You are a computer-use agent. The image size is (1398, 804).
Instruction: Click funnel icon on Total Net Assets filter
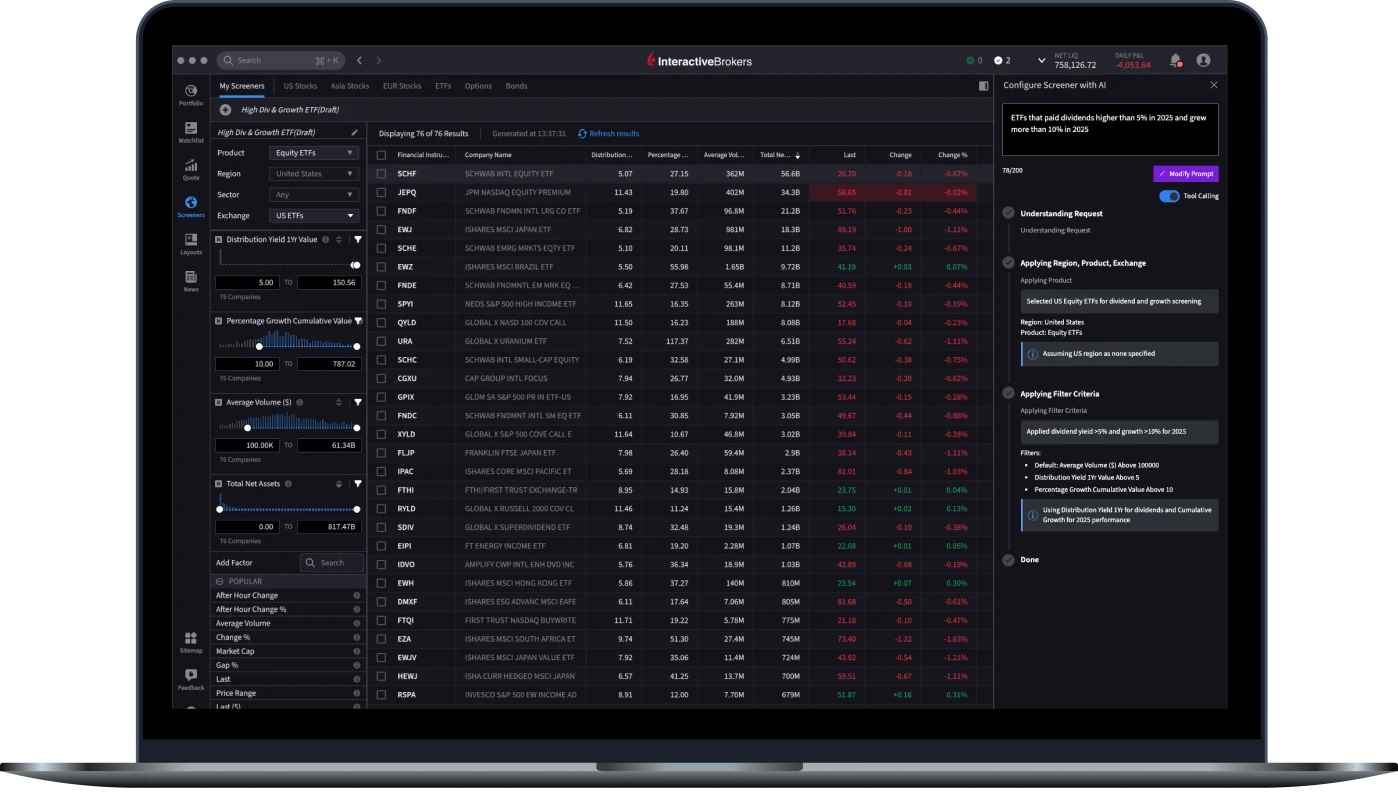[357, 483]
